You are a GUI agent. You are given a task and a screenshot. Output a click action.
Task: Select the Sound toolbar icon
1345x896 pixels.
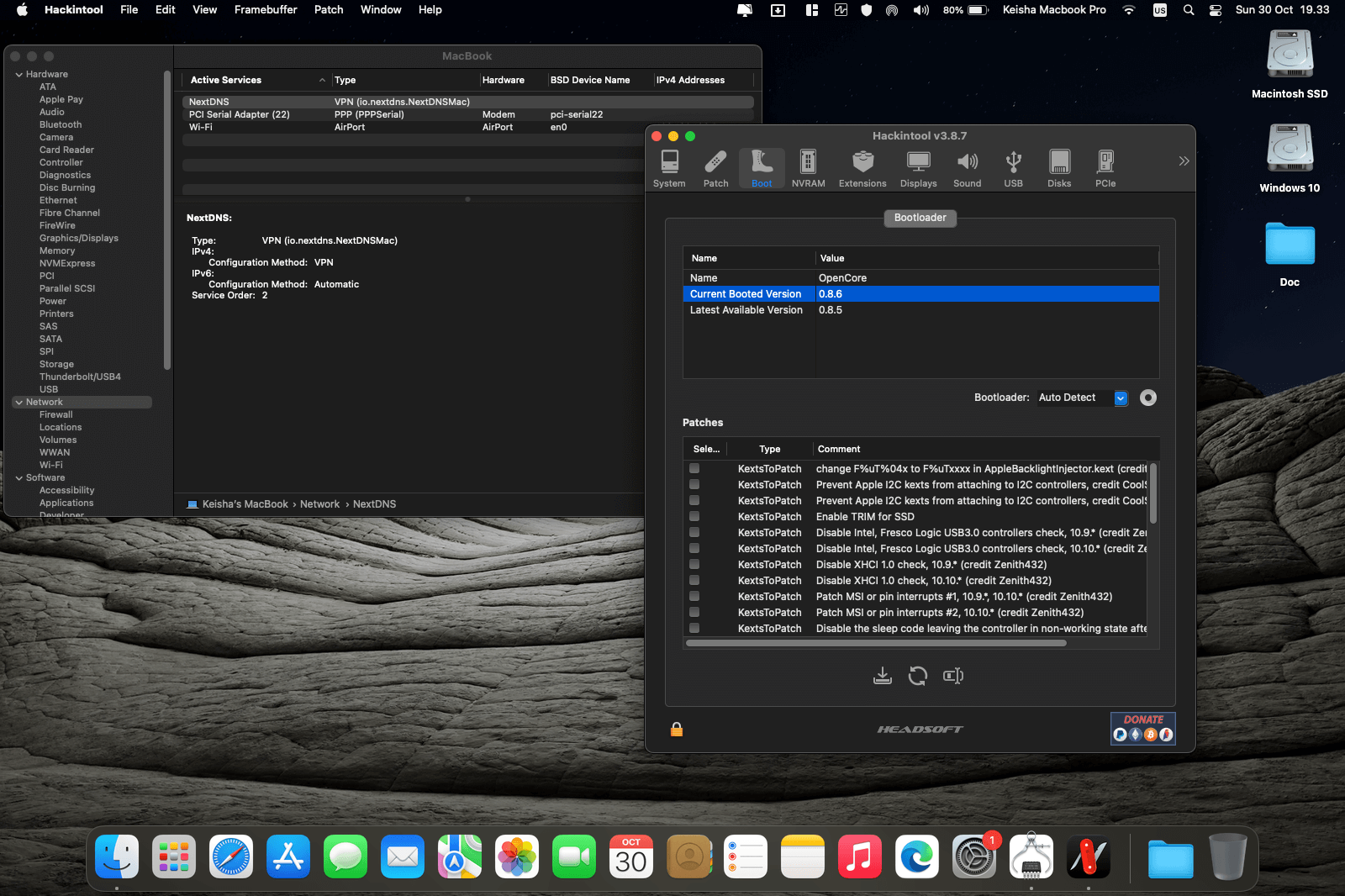(967, 168)
